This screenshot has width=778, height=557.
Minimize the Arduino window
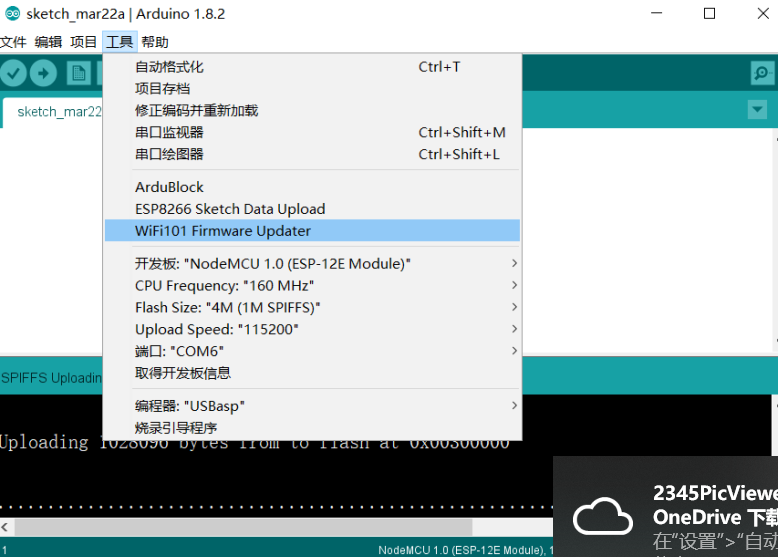[x=656, y=13]
